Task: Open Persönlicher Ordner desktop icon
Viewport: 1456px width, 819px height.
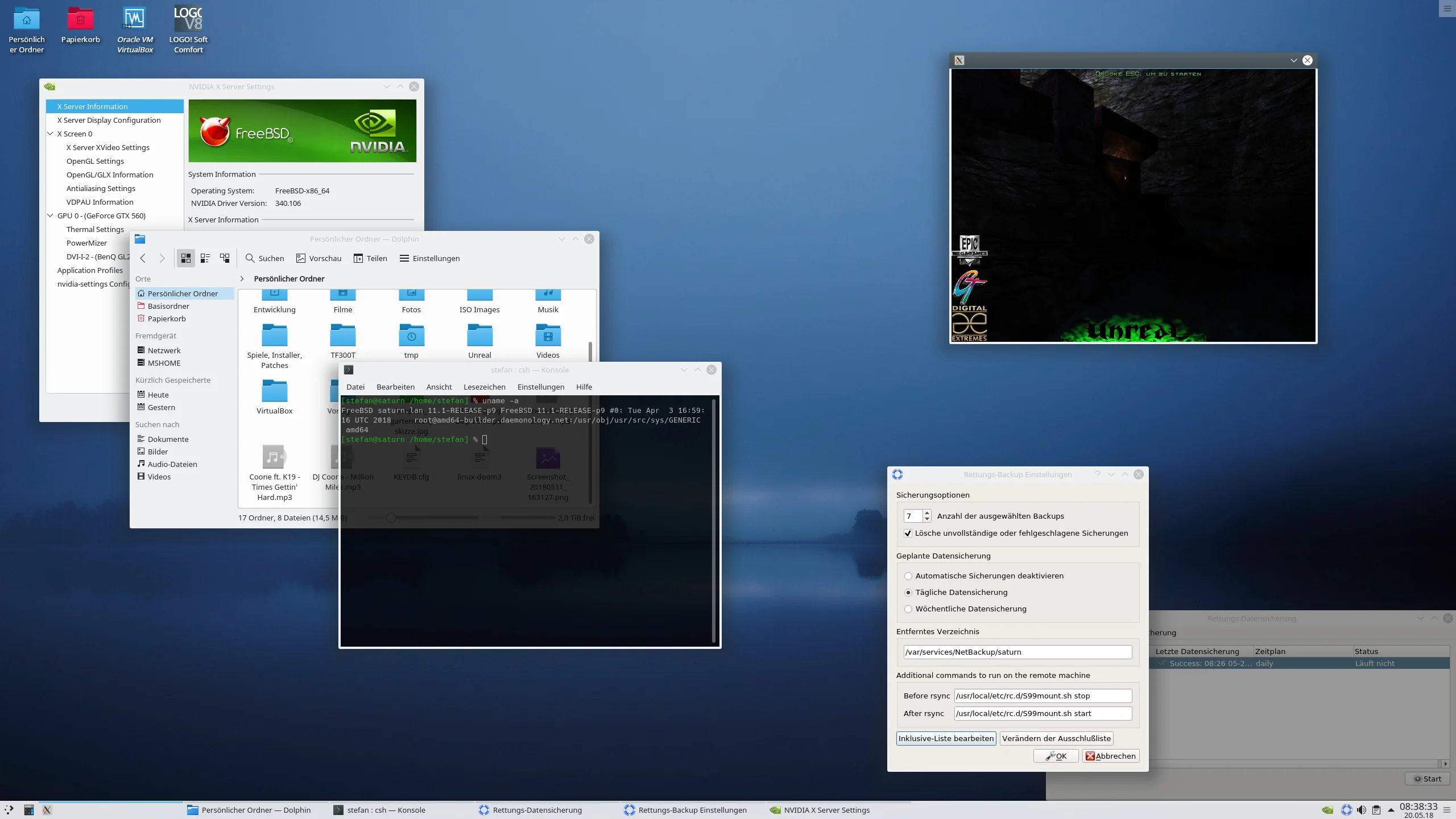Action: tap(27, 30)
